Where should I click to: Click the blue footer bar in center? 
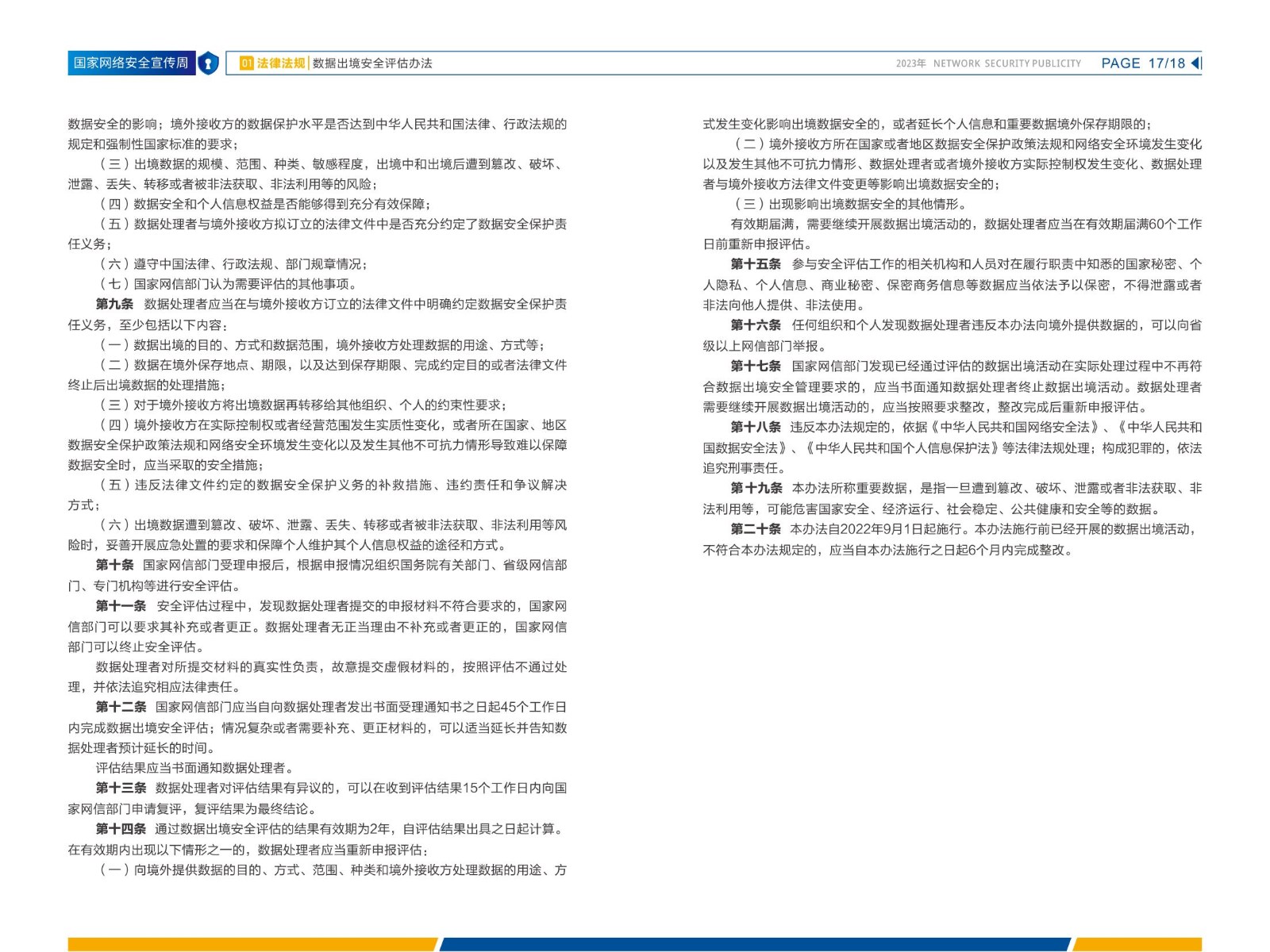click(x=754, y=944)
